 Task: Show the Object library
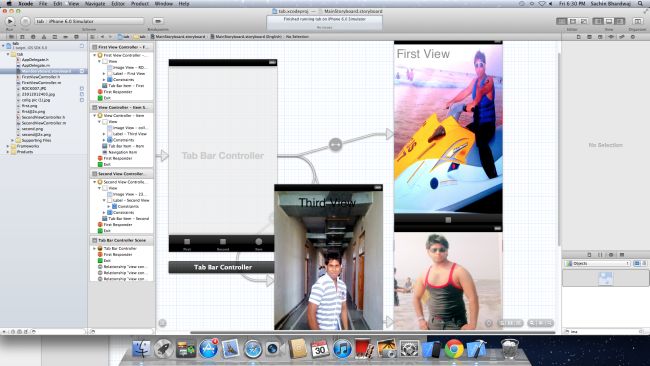click(x=611, y=255)
